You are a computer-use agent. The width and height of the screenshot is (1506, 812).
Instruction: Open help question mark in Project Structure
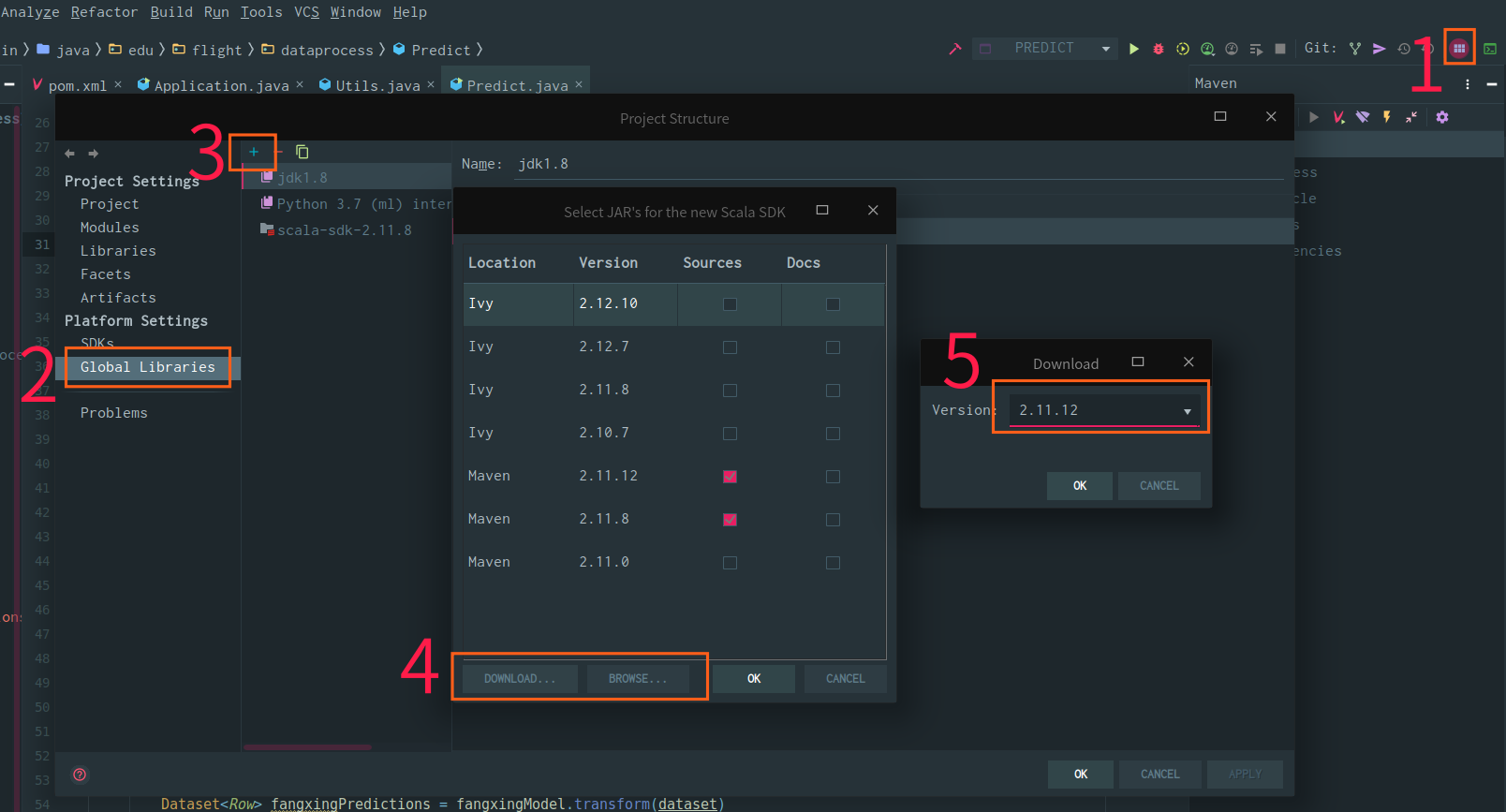[x=80, y=775]
